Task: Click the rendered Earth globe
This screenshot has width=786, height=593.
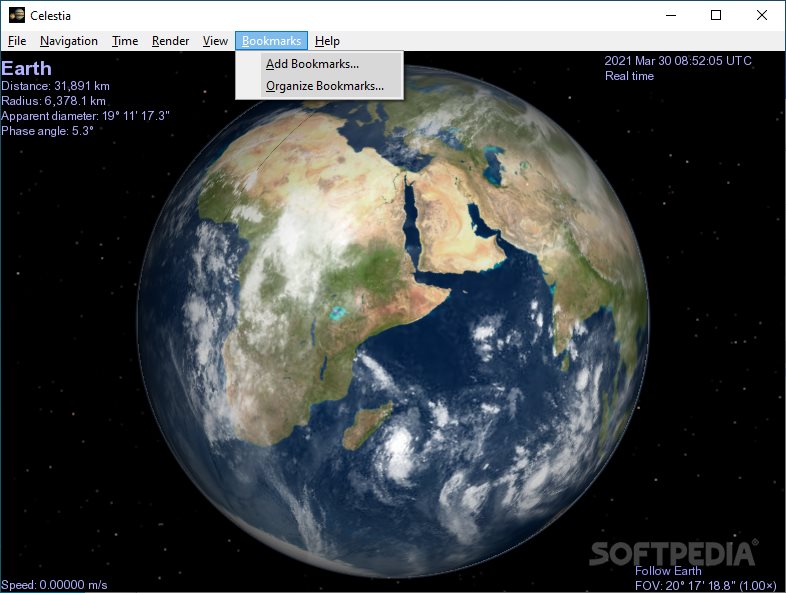Action: (x=393, y=321)
